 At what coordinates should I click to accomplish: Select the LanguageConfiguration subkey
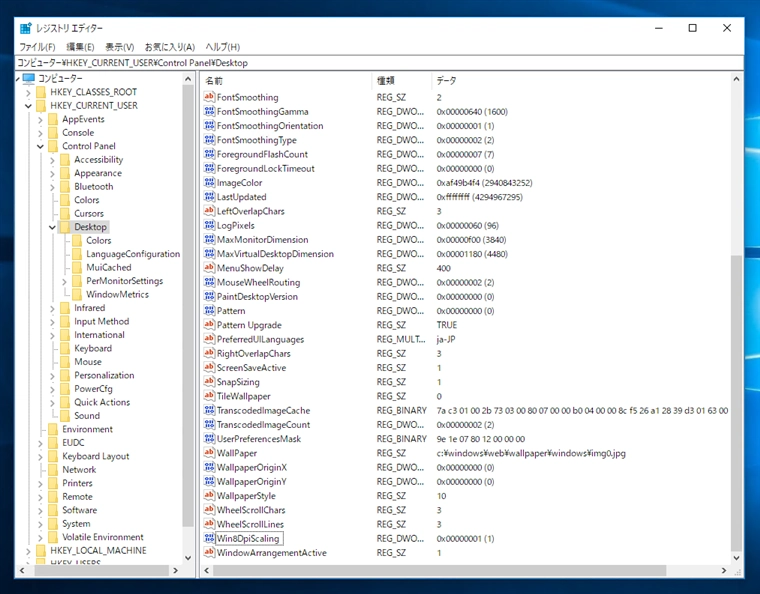click(x=133, y=254)
